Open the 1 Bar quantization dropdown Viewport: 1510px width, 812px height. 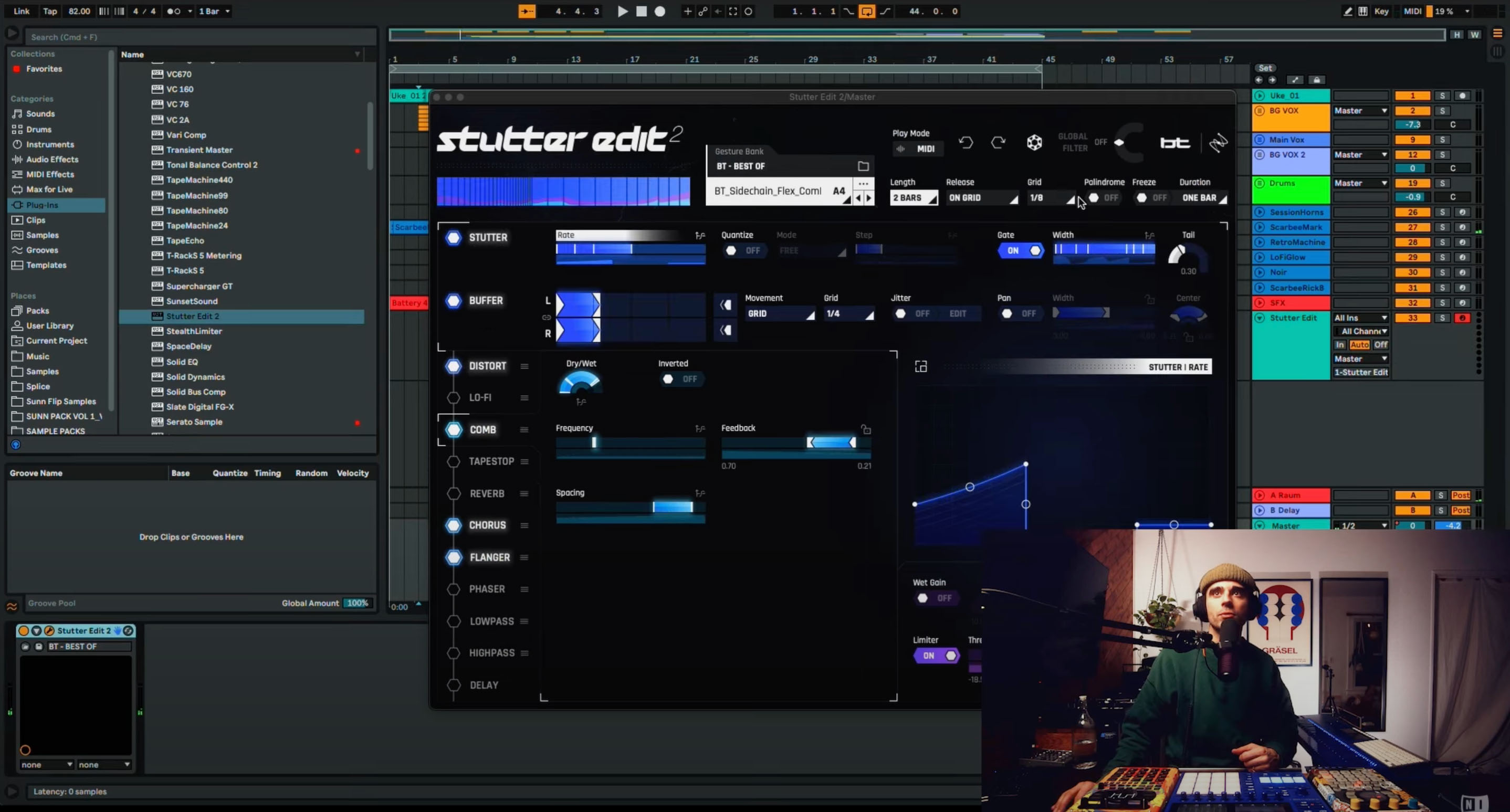(214, 11)
